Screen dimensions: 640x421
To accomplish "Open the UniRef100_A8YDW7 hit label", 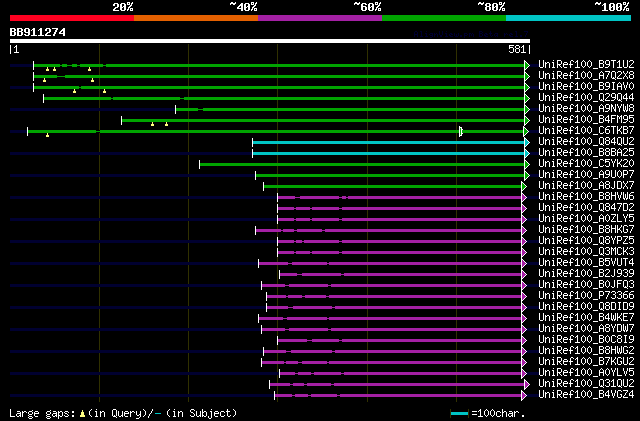I will 586,329.
